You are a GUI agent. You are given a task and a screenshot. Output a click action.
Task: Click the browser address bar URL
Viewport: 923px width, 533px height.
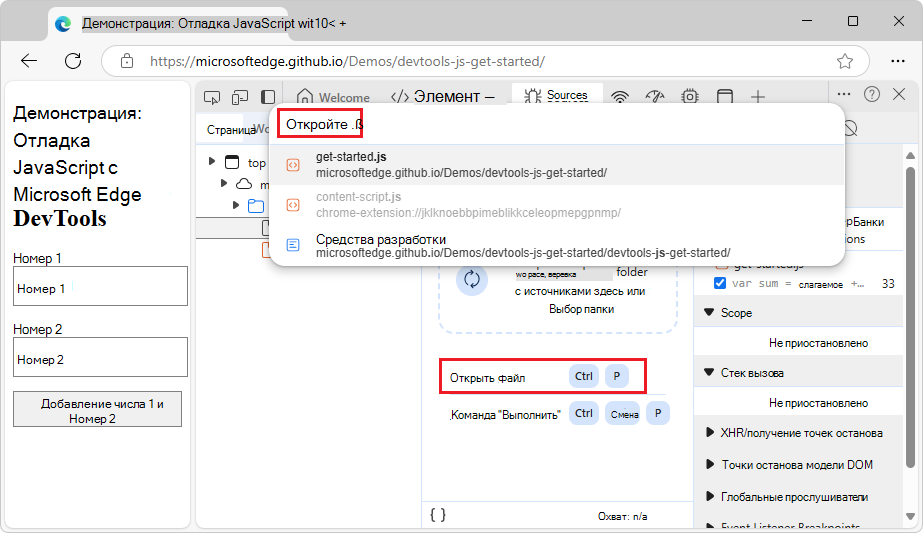(347, 61)
